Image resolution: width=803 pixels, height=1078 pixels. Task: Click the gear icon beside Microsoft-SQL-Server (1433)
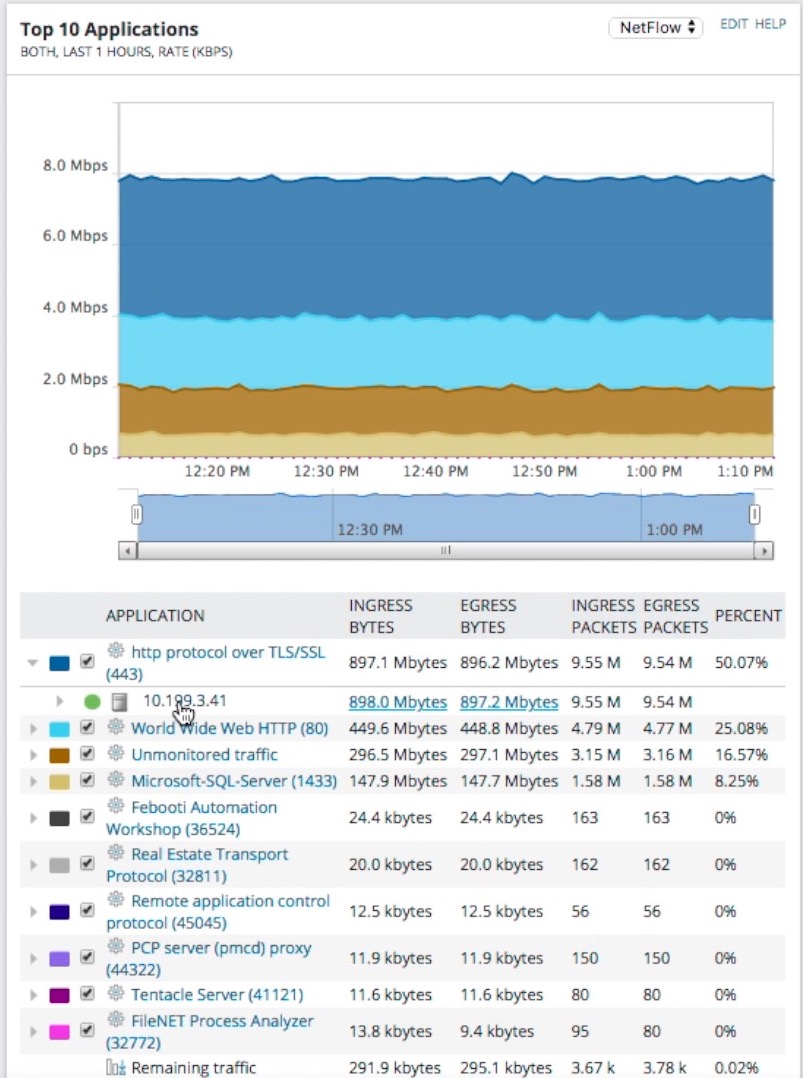coord(116,777)
